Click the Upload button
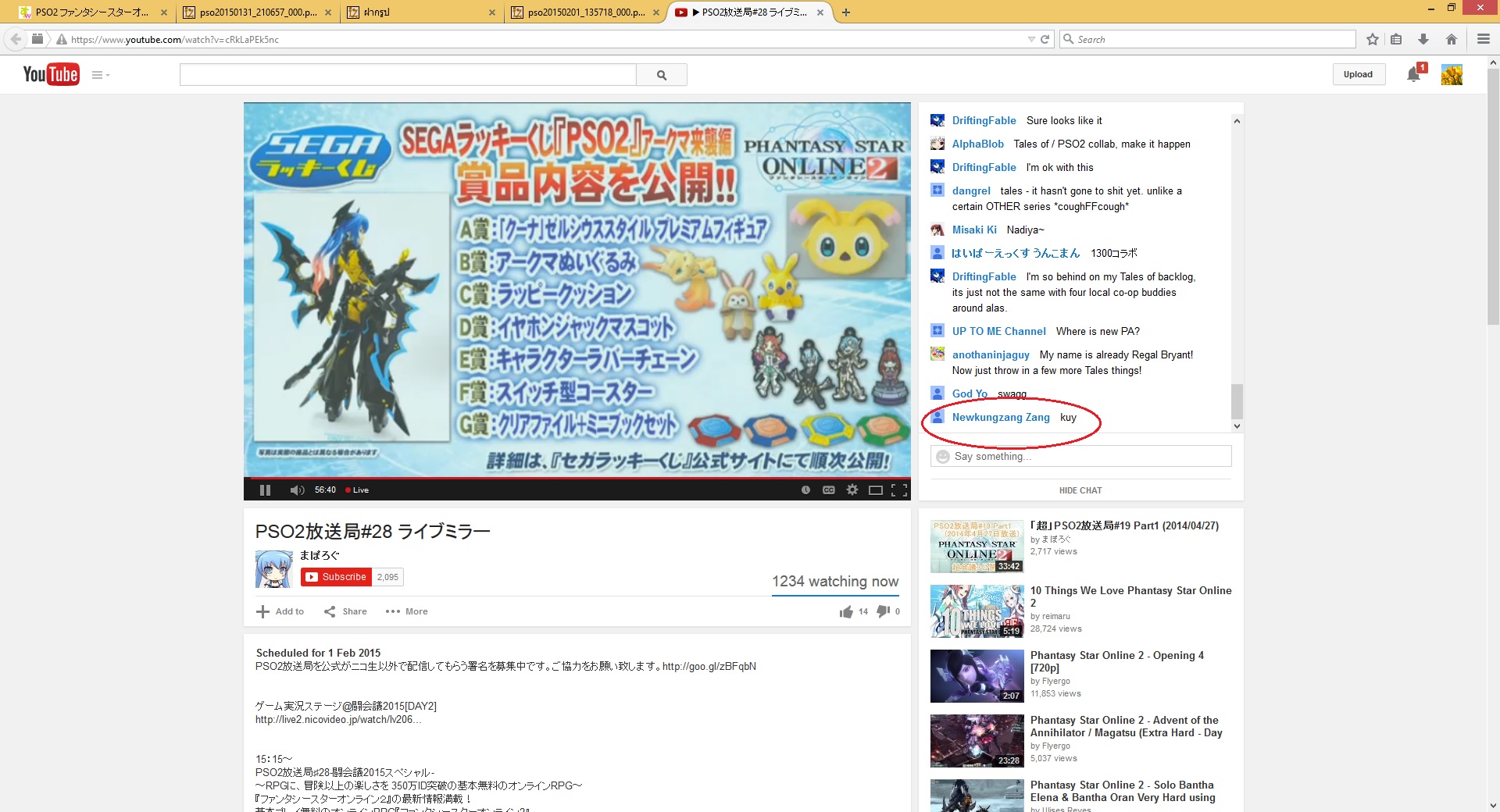Image resolution: width=1500 pixels, height=812 pixels. [x=1358, y=74]
